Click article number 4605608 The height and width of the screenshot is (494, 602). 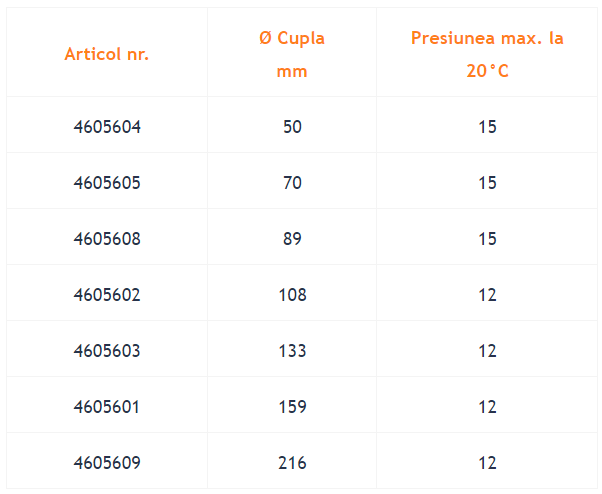click(x=107, y=239)
